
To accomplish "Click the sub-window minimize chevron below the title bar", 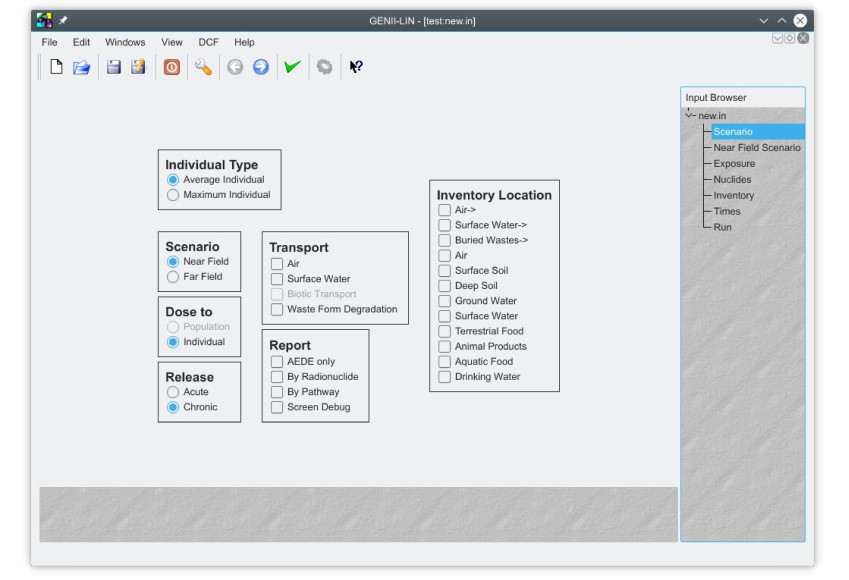I will (x=778, y=38).
